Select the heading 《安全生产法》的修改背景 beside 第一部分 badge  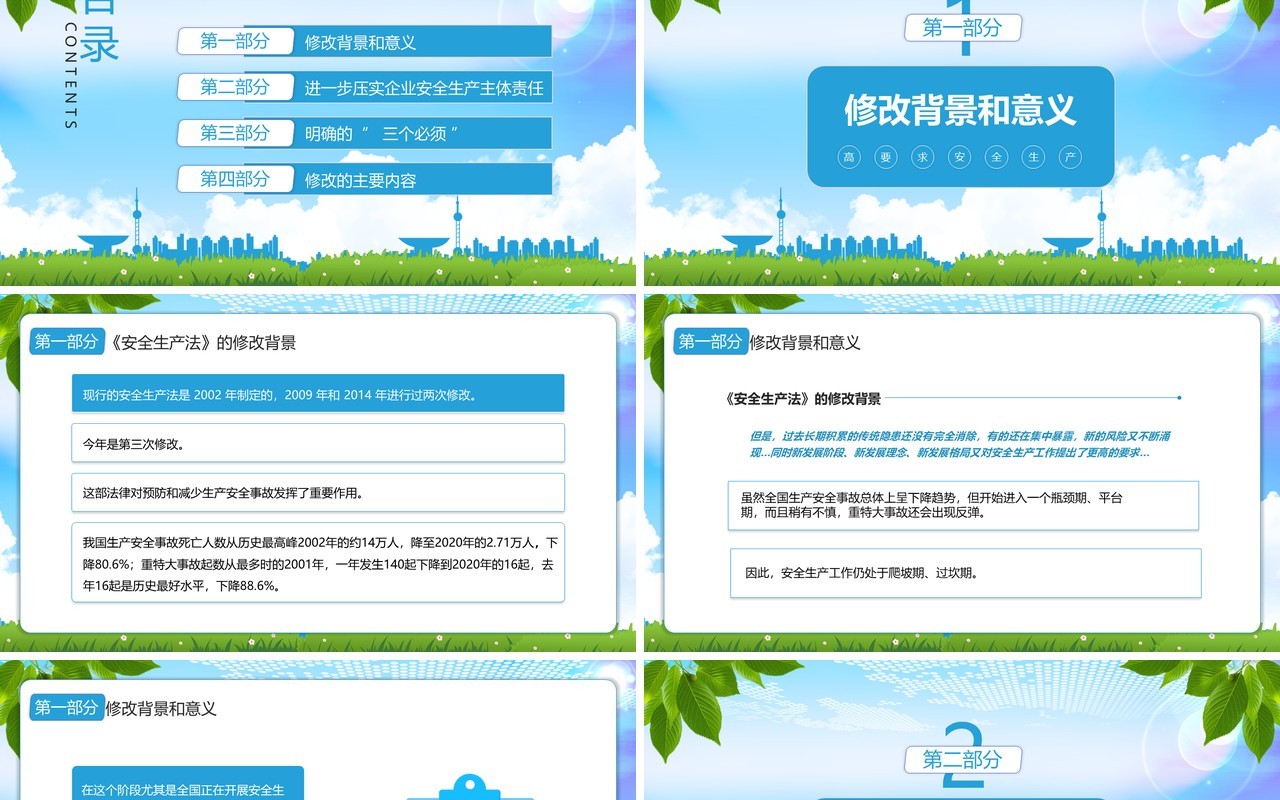point(201,342)
